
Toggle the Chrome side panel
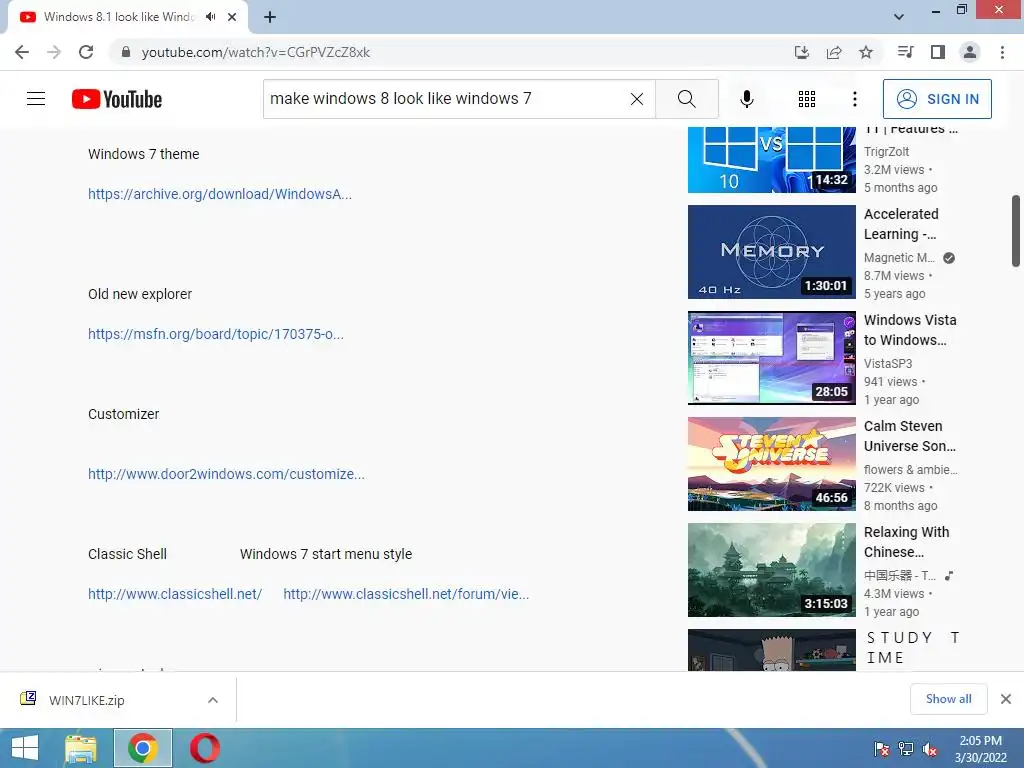tap(938, 52)
